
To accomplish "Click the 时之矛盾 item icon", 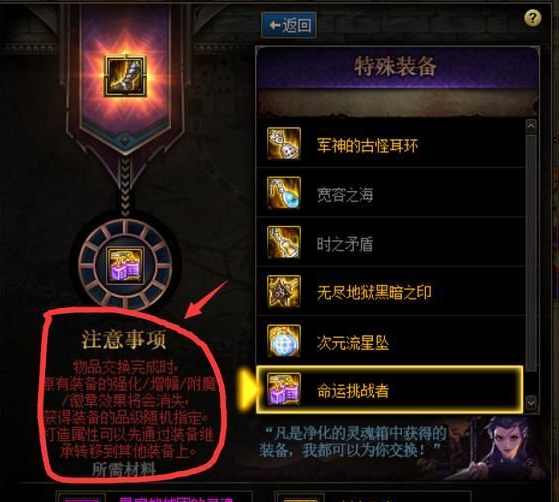I will pos(284,242).
